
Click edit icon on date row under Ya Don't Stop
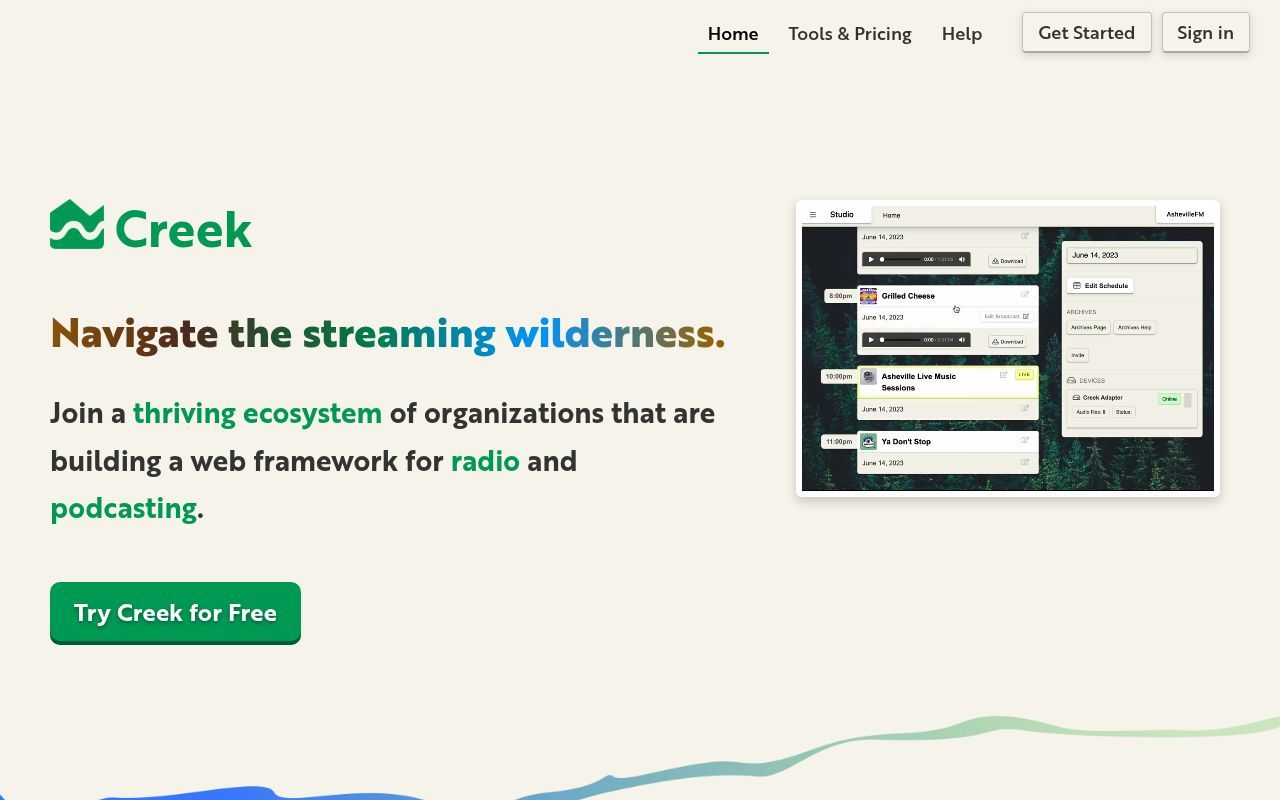1025,462
